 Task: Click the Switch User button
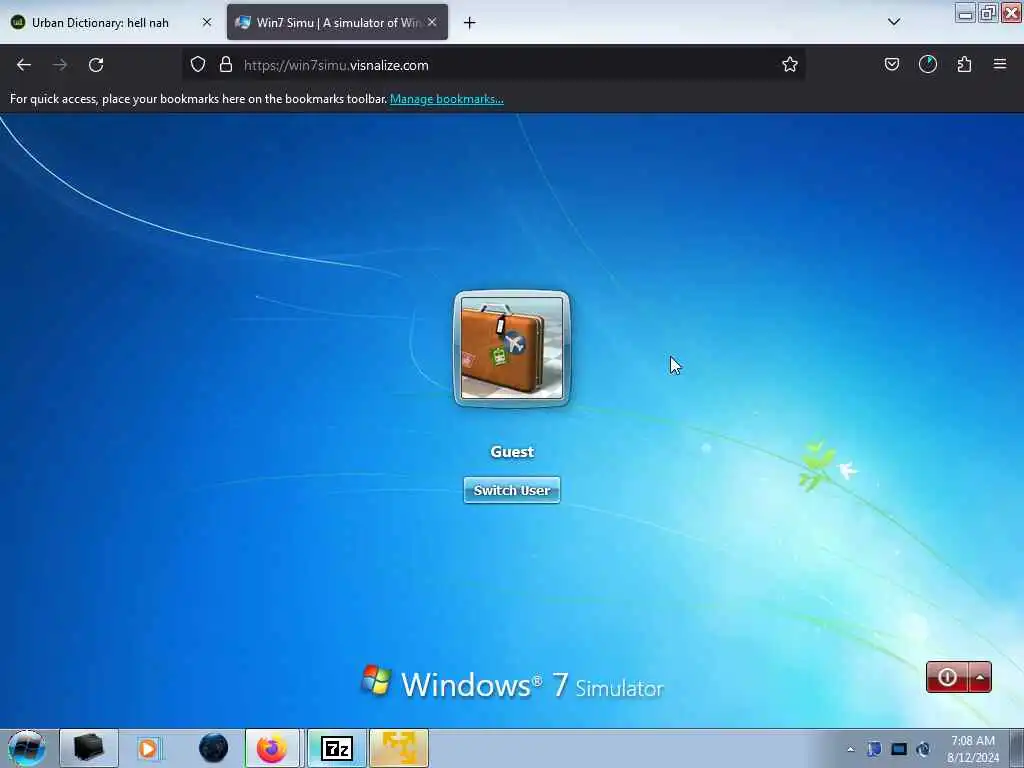click(x=512, y=490)
